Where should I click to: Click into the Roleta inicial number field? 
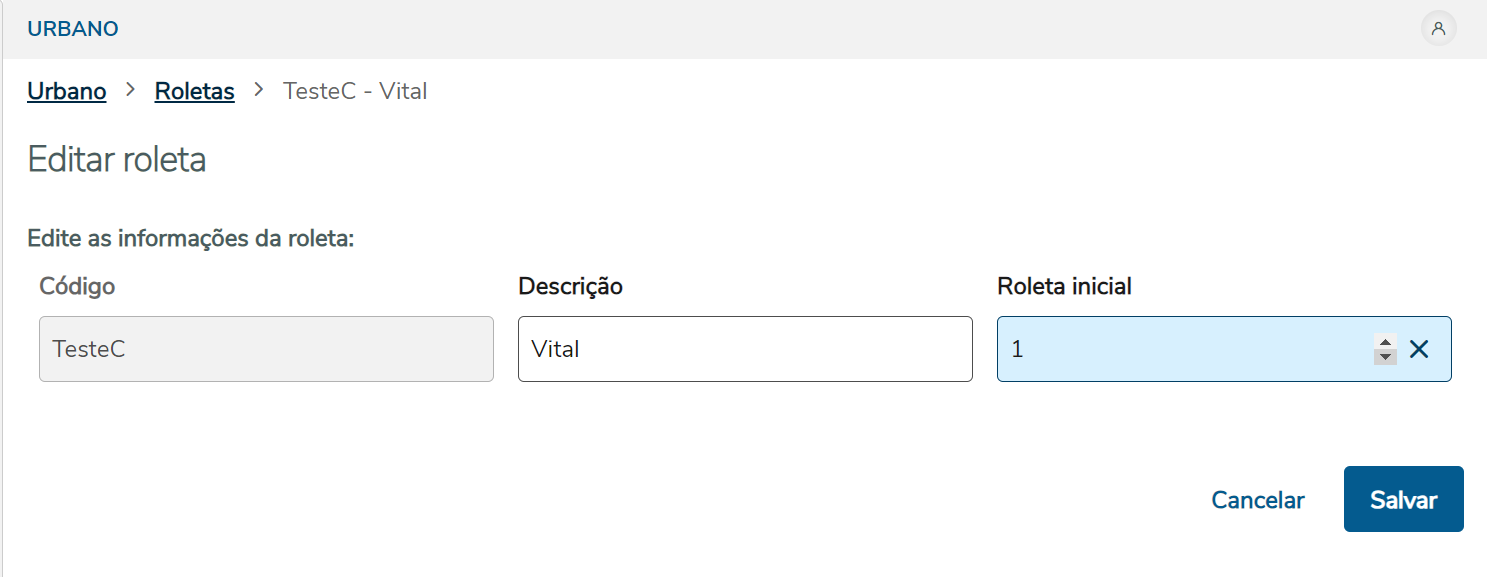(1180, 349)
